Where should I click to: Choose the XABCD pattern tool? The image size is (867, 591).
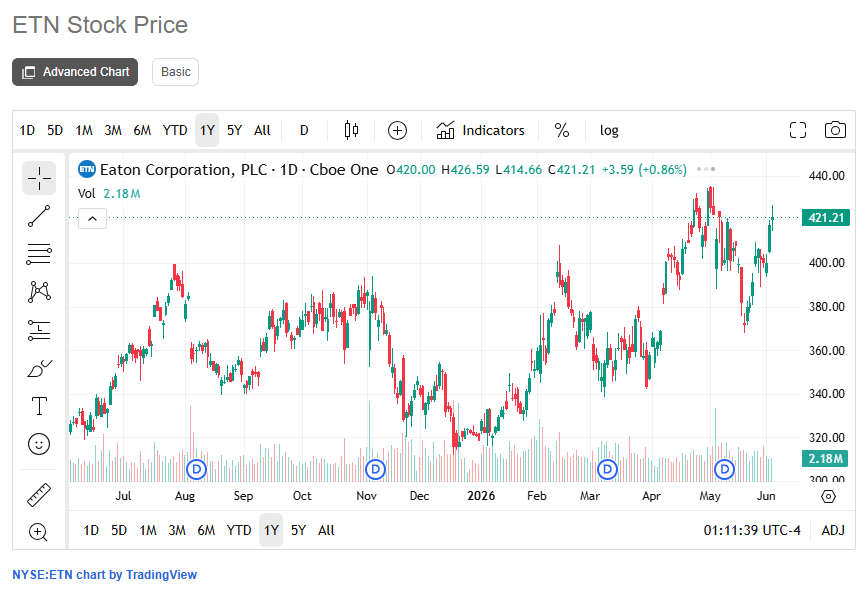point(39,291)
